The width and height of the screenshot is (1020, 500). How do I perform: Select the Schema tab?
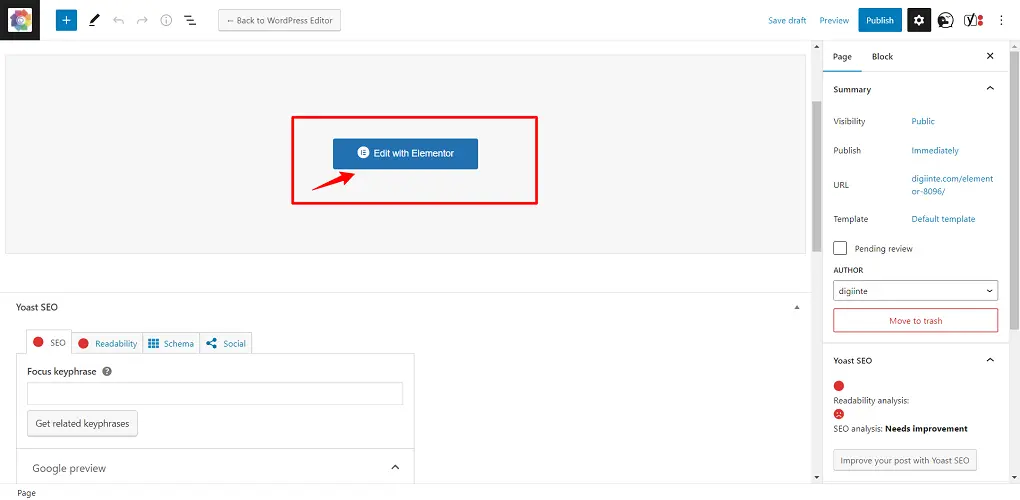pyautogui.click(x=171, y=343)
